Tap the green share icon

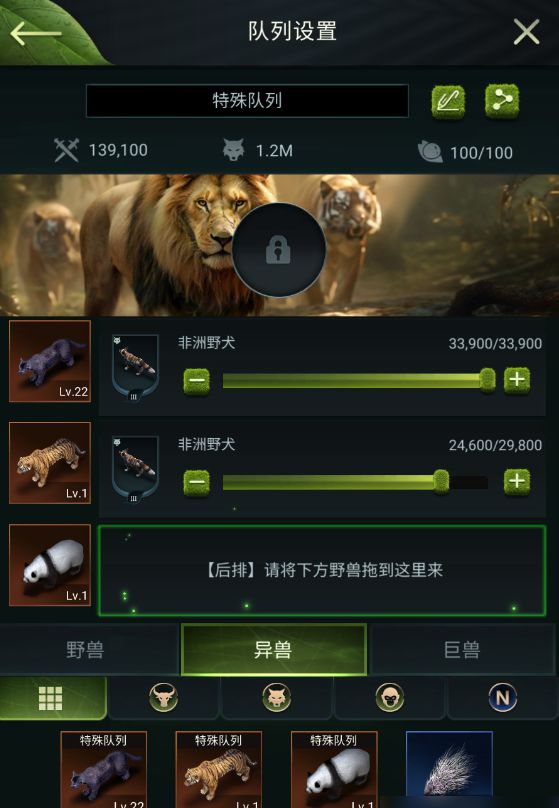click(502, 102)
